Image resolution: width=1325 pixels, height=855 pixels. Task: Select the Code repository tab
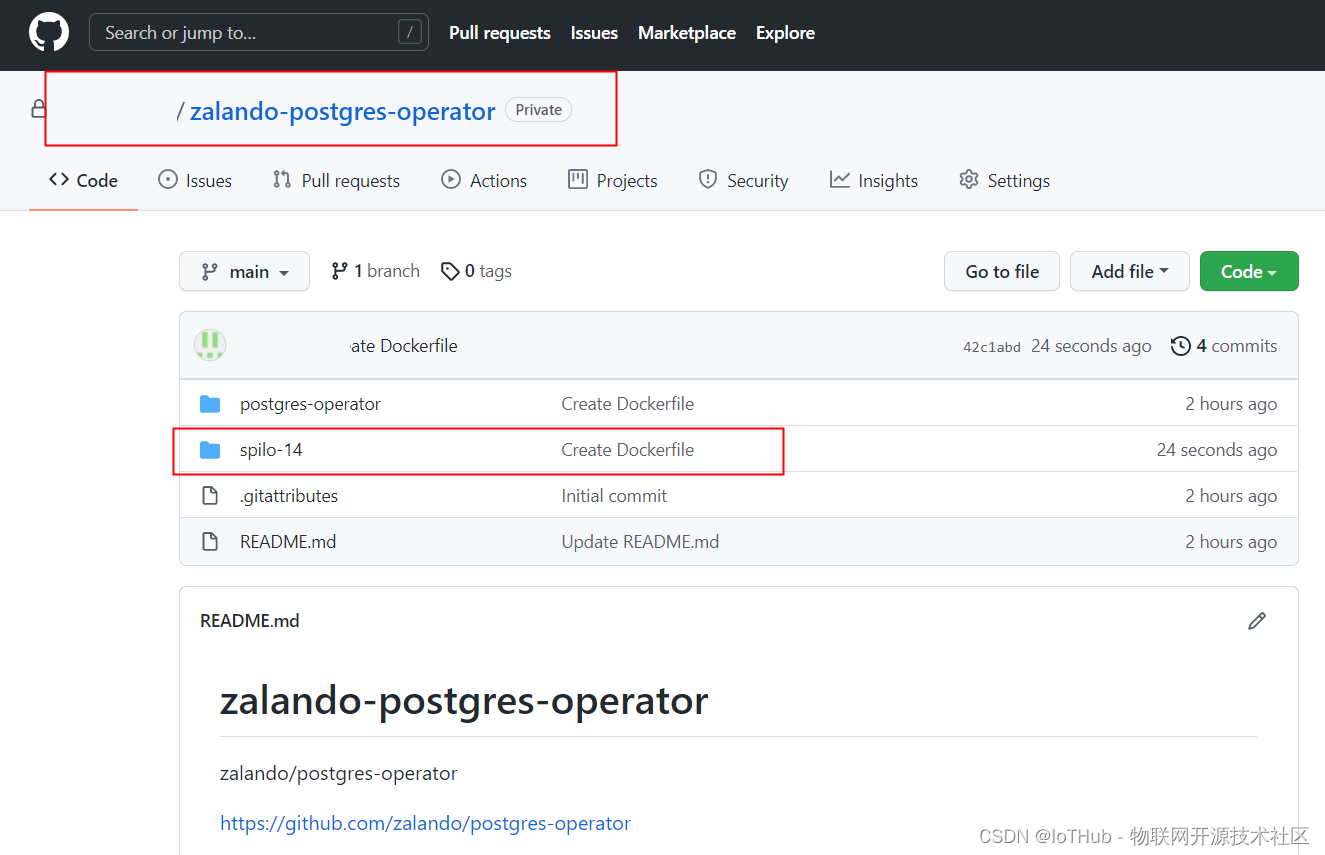tap(83, 180)
